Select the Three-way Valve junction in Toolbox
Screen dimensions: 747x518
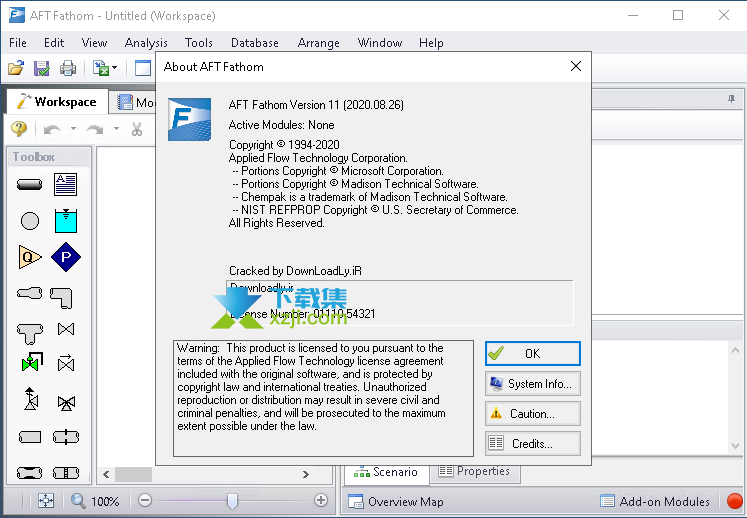[x=66, y=403]
